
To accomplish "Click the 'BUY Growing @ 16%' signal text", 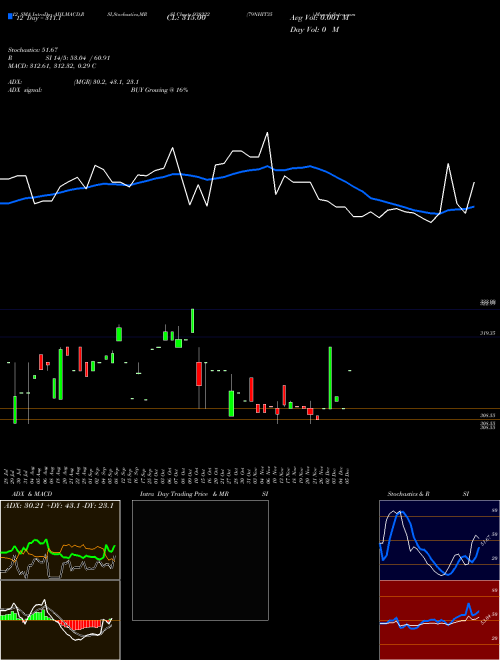I will click(159, 90).
